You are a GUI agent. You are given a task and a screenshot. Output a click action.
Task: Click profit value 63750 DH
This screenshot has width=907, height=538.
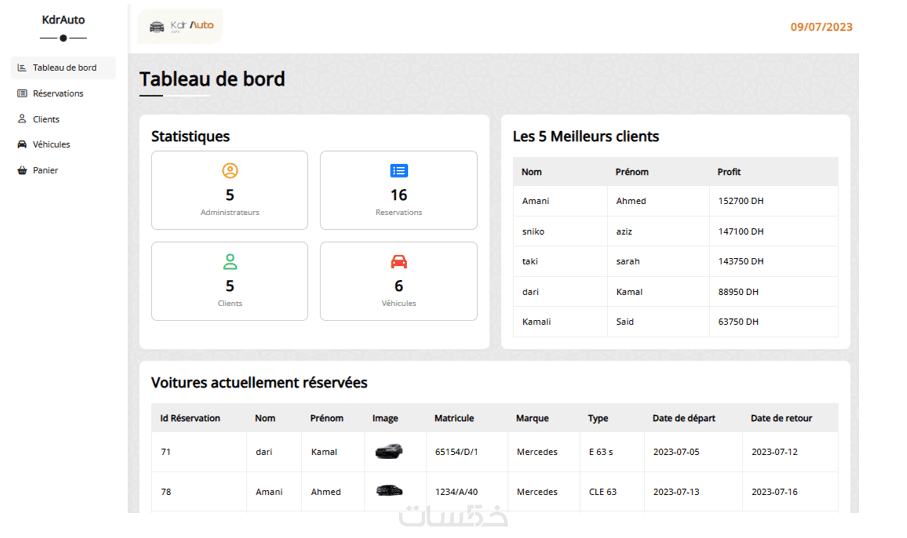[x=738, y=322]
